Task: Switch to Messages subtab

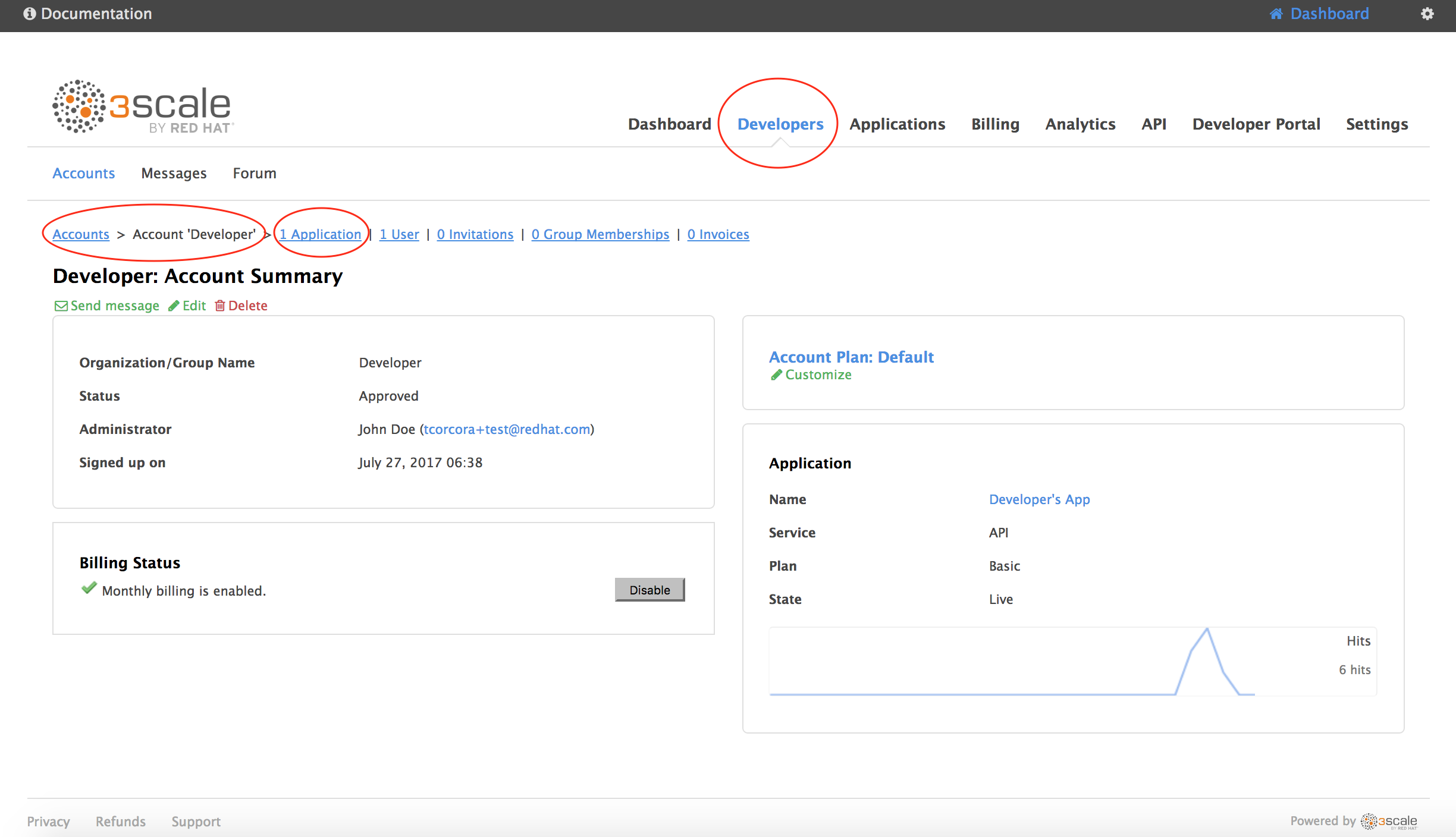Action: point(174,174)
